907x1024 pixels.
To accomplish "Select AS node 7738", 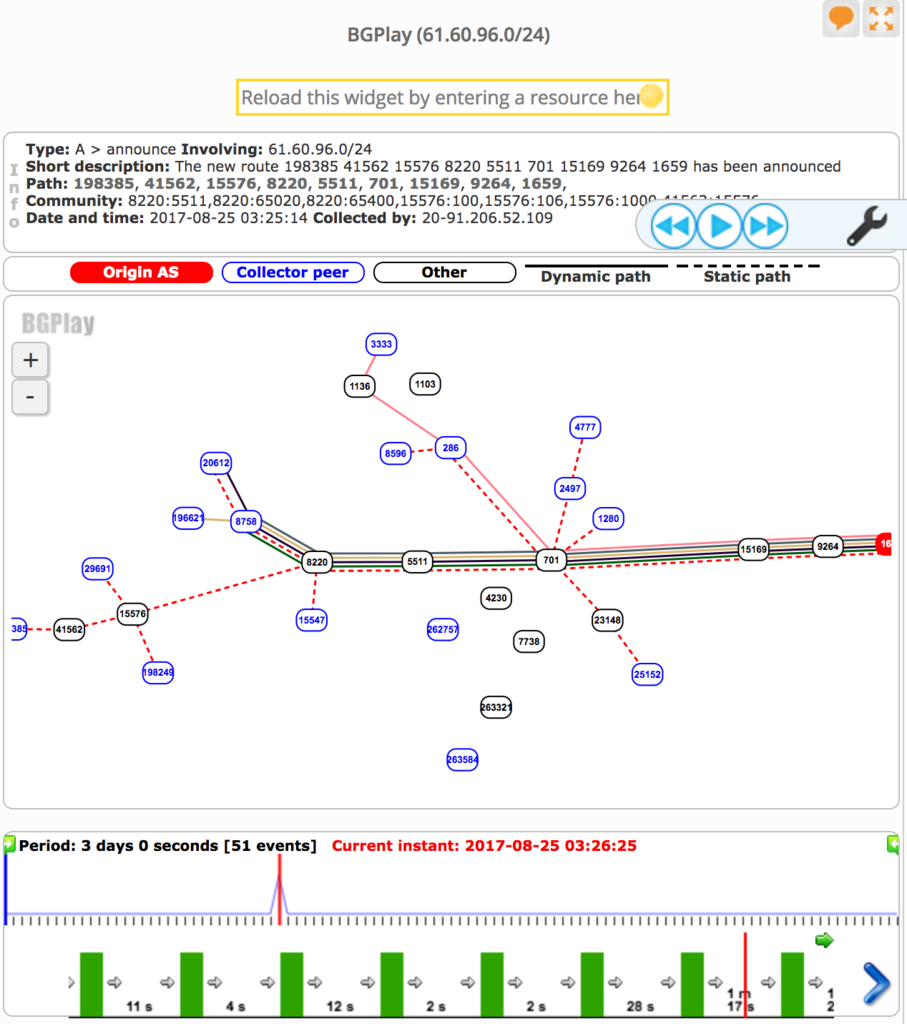I will [529, 641].
